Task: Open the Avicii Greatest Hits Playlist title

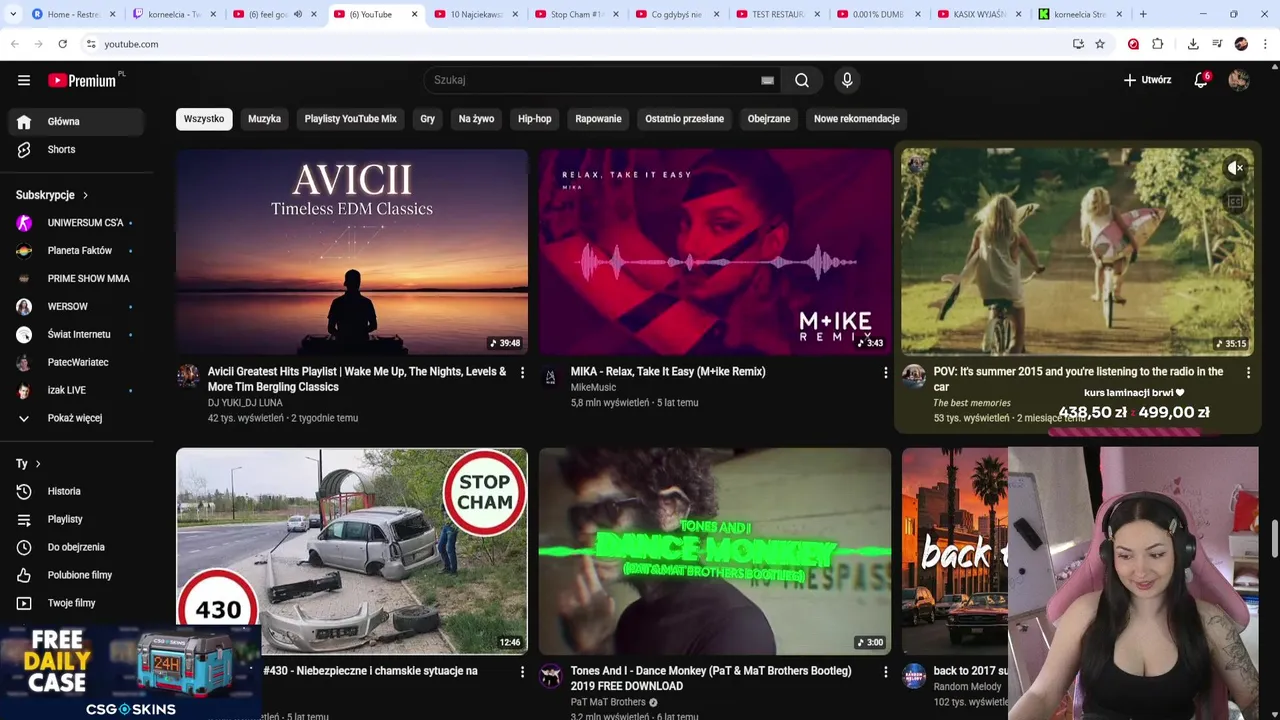Action: 357,379
